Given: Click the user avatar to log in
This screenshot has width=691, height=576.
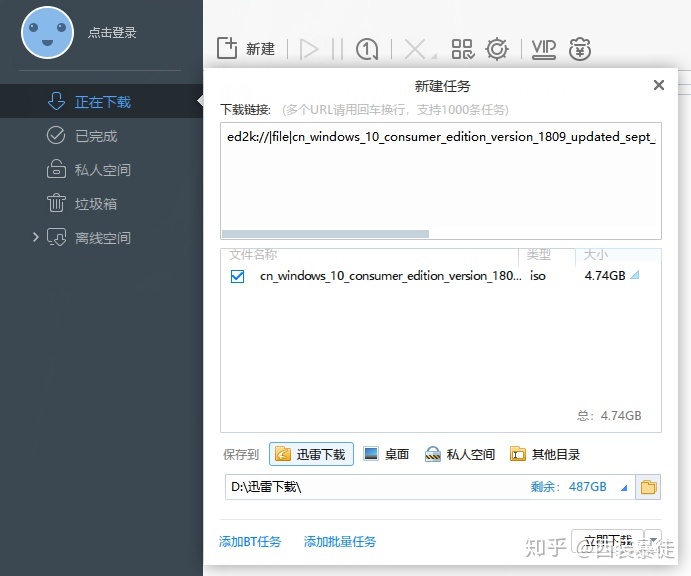Looking at the screenshot, I should point(47,33).
